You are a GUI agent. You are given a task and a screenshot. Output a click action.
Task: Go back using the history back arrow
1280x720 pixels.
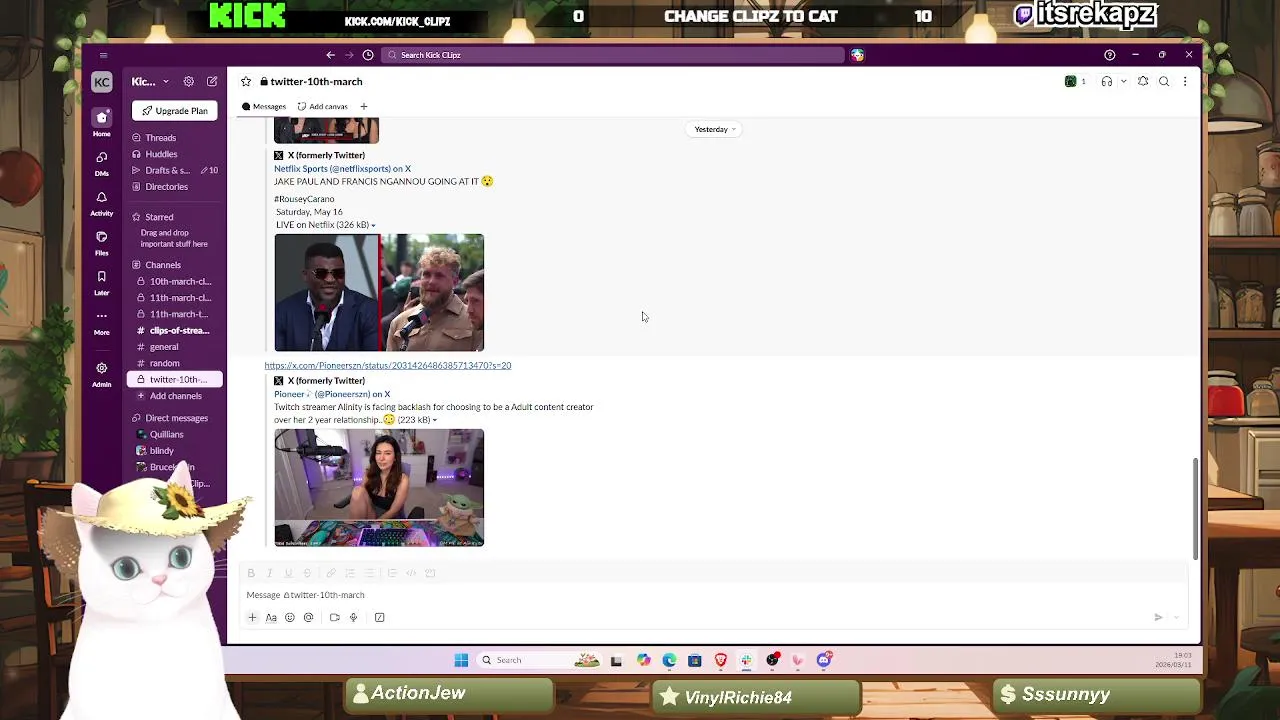[x=331, y=55]
